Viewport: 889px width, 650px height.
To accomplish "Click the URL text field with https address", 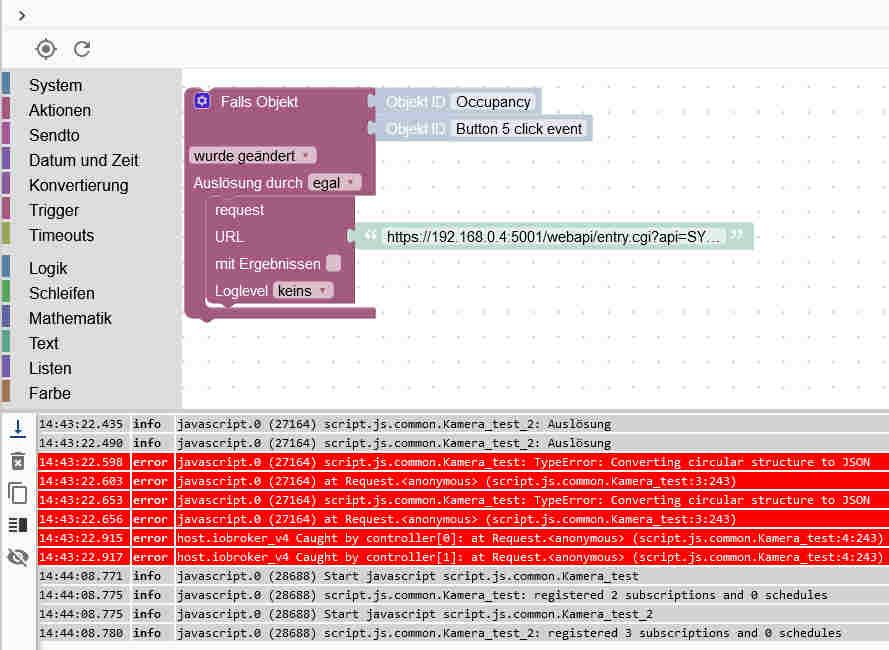I will [553, 237].
